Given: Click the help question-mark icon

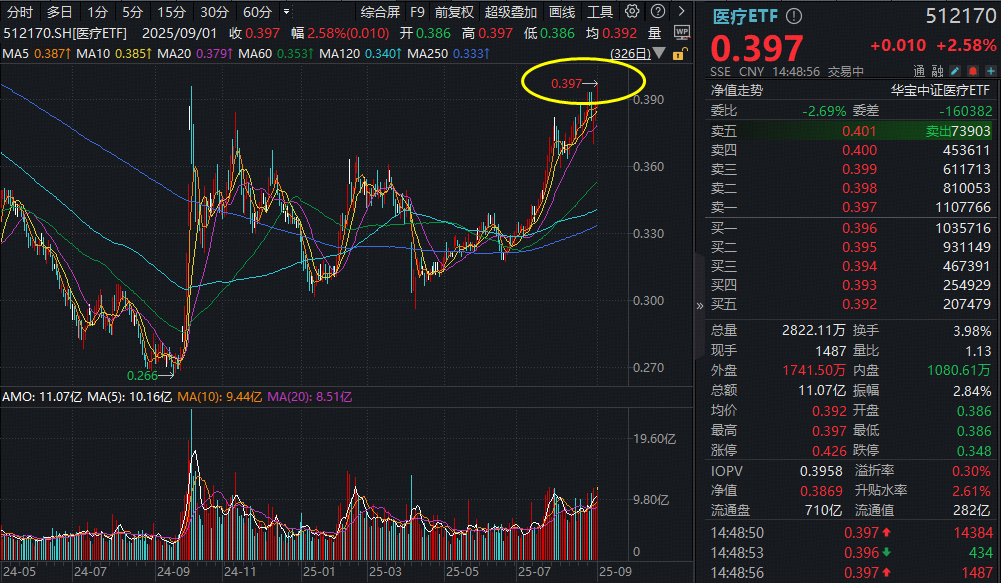Looking at the screenshot, I should (658, 10).
